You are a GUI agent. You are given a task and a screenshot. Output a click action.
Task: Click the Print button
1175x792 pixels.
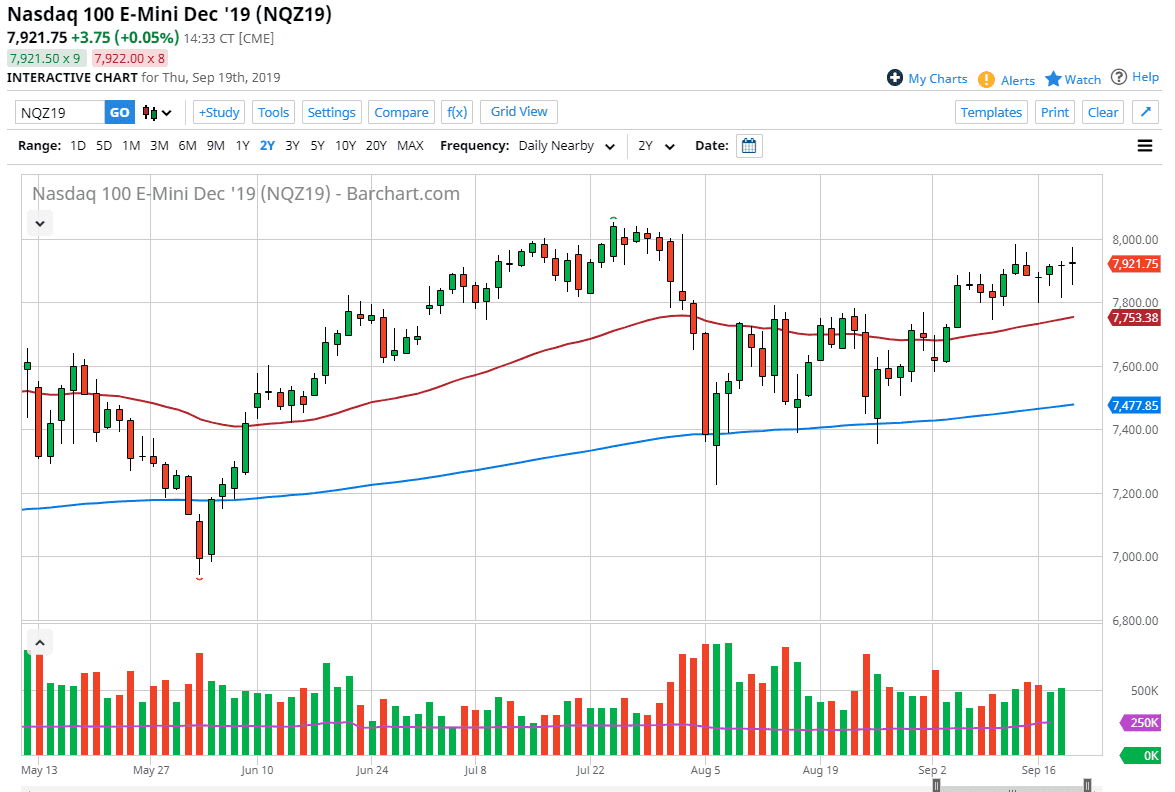pyautogui.click(x=1055, y=112)
